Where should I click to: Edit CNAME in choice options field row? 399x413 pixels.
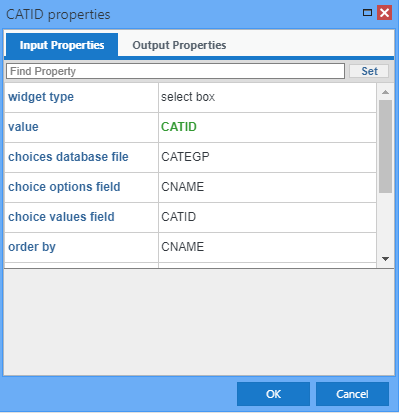267,187
